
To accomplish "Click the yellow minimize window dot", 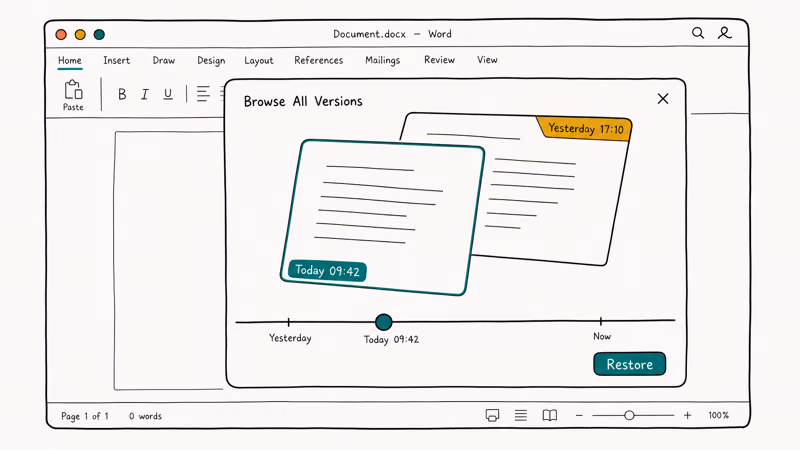I will (80, 34).
